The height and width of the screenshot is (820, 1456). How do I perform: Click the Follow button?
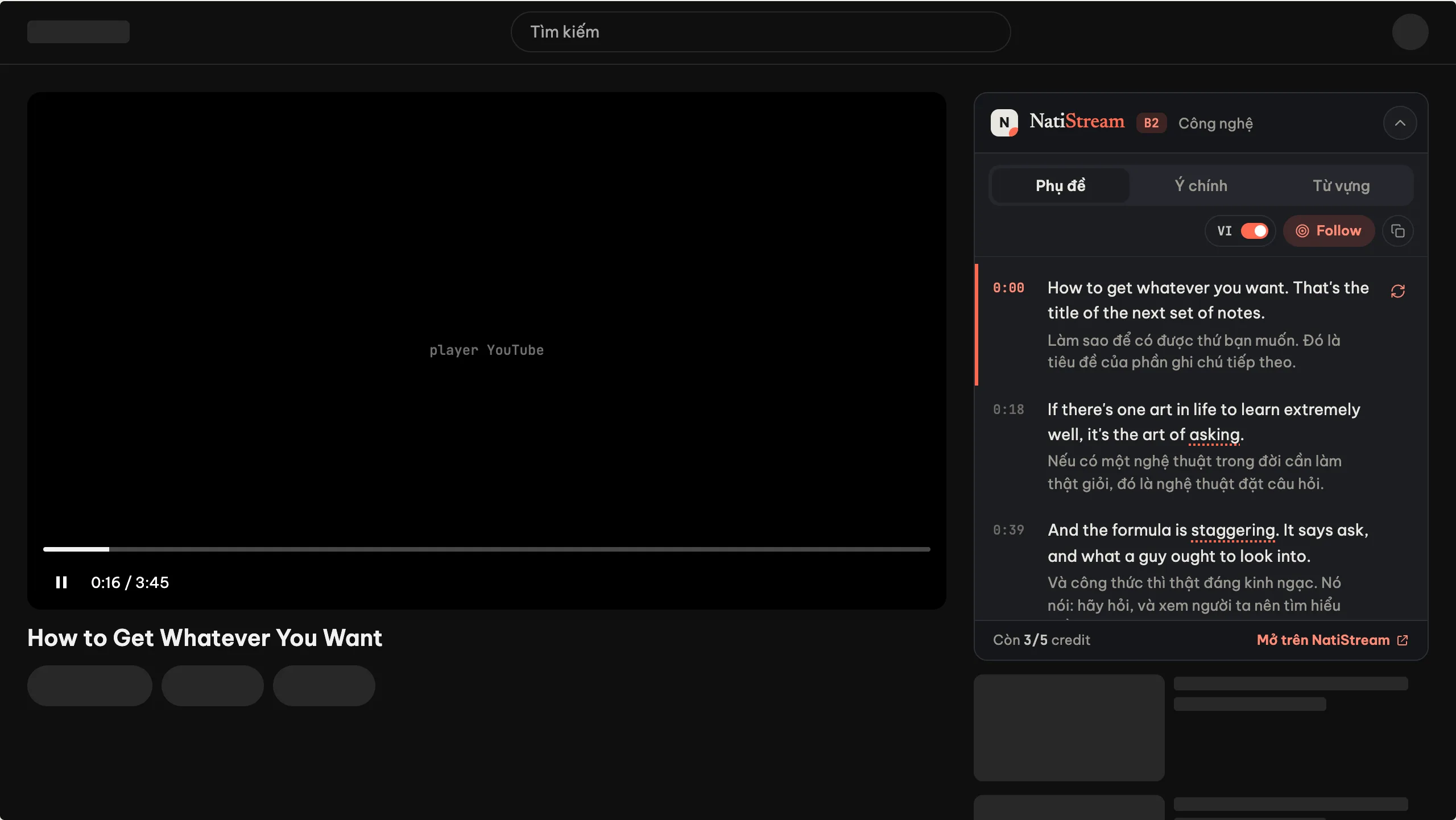[x=1329, y=231]
